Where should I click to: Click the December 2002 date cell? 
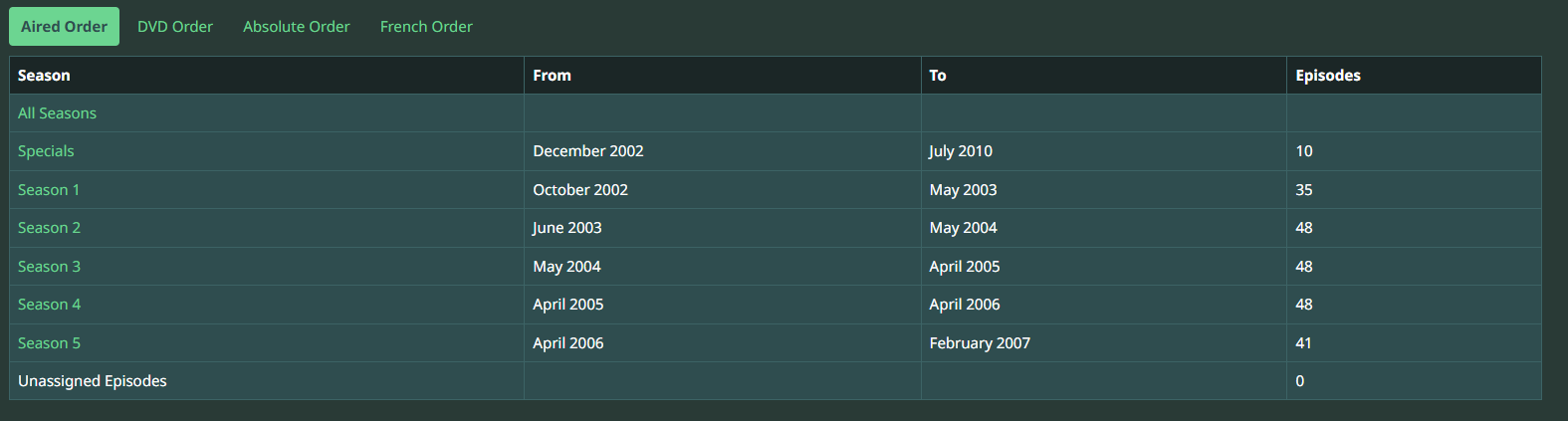point(588,151)
